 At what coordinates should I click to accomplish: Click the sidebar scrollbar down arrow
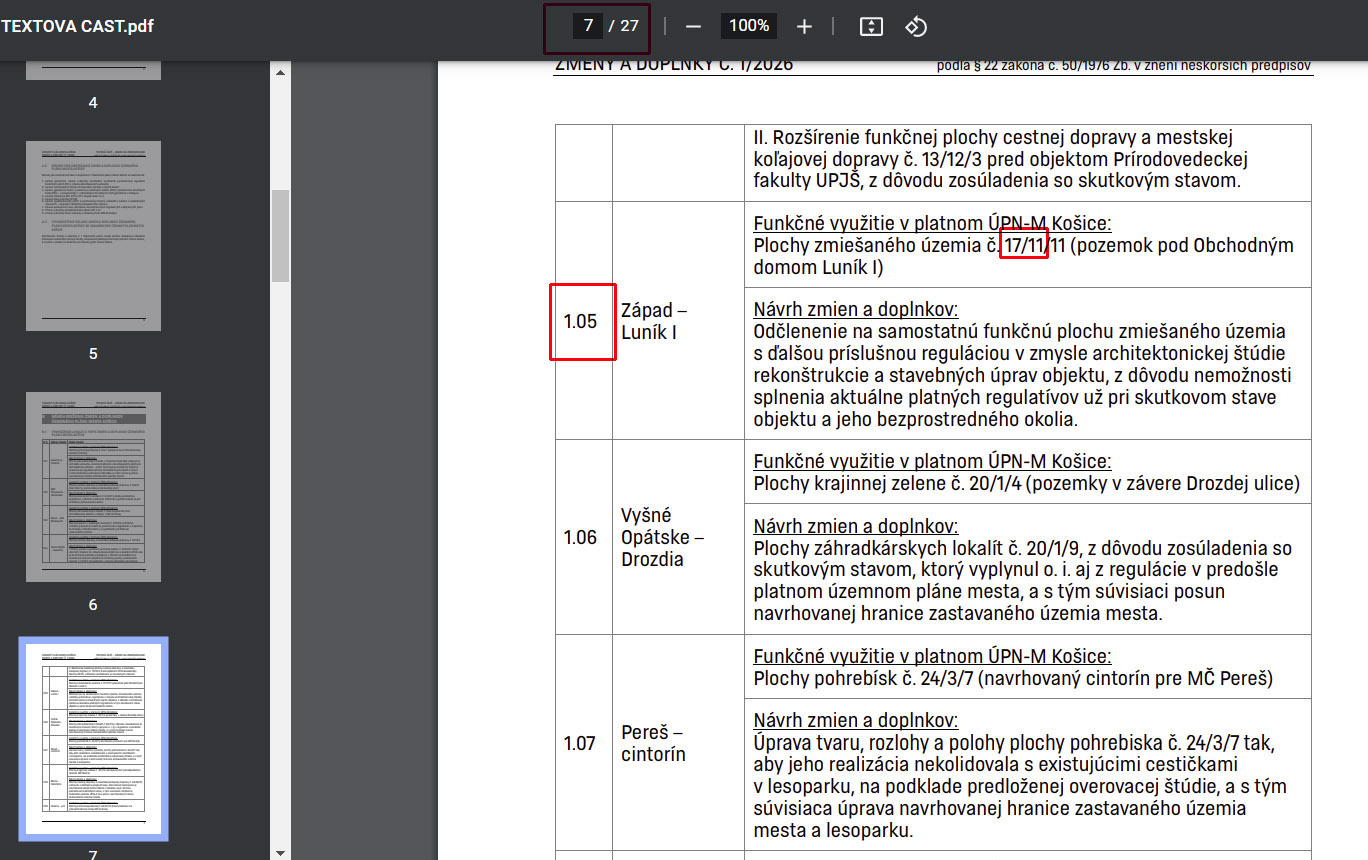[x=280, y=852]
